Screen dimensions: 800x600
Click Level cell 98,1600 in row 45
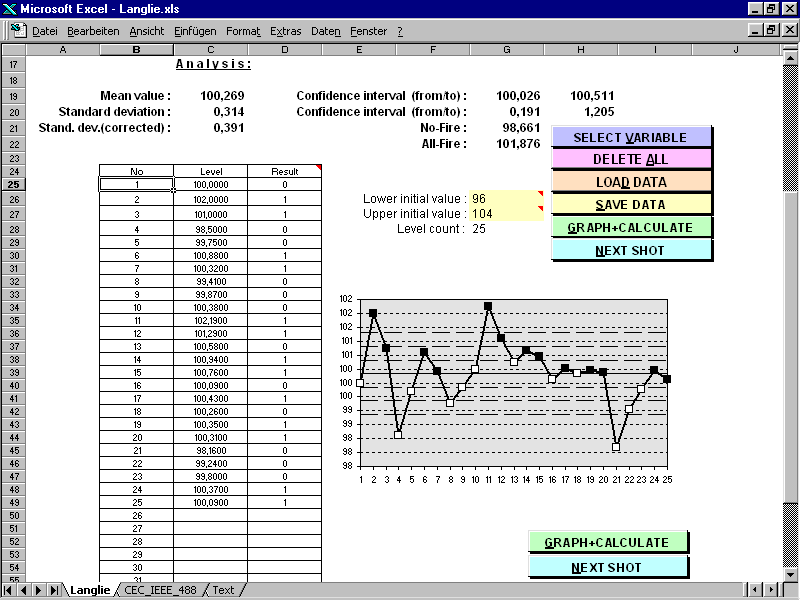pyautogui.click(x=211, y=451)
